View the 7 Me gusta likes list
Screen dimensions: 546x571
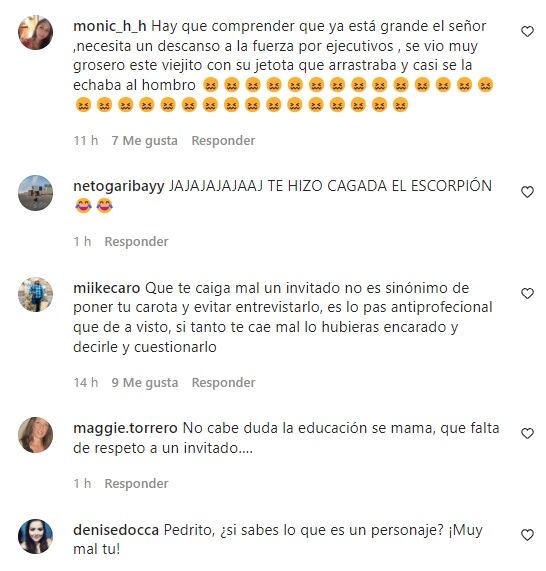tap(145, 141)
